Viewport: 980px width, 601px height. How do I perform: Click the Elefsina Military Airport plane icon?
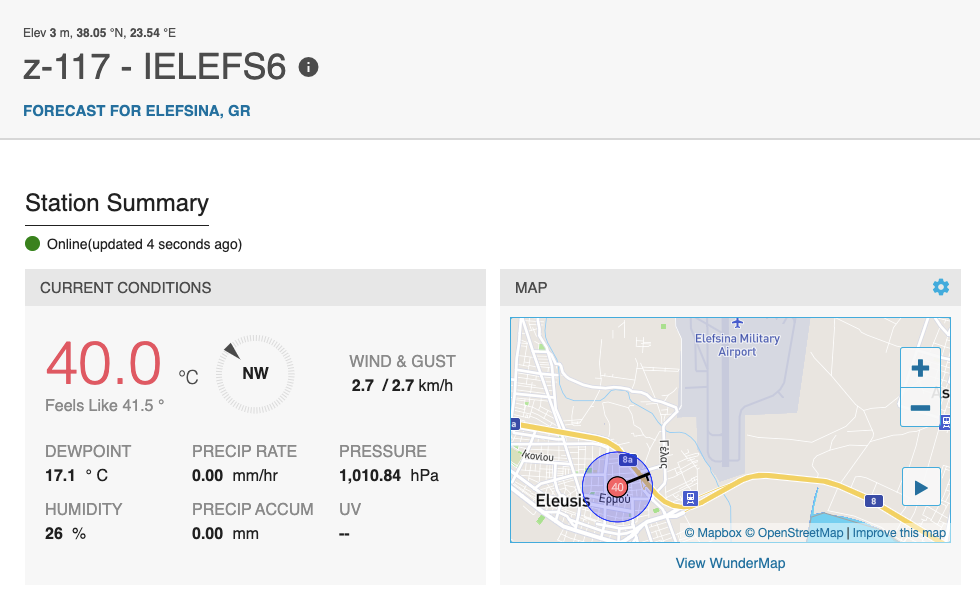click(738, 323)
